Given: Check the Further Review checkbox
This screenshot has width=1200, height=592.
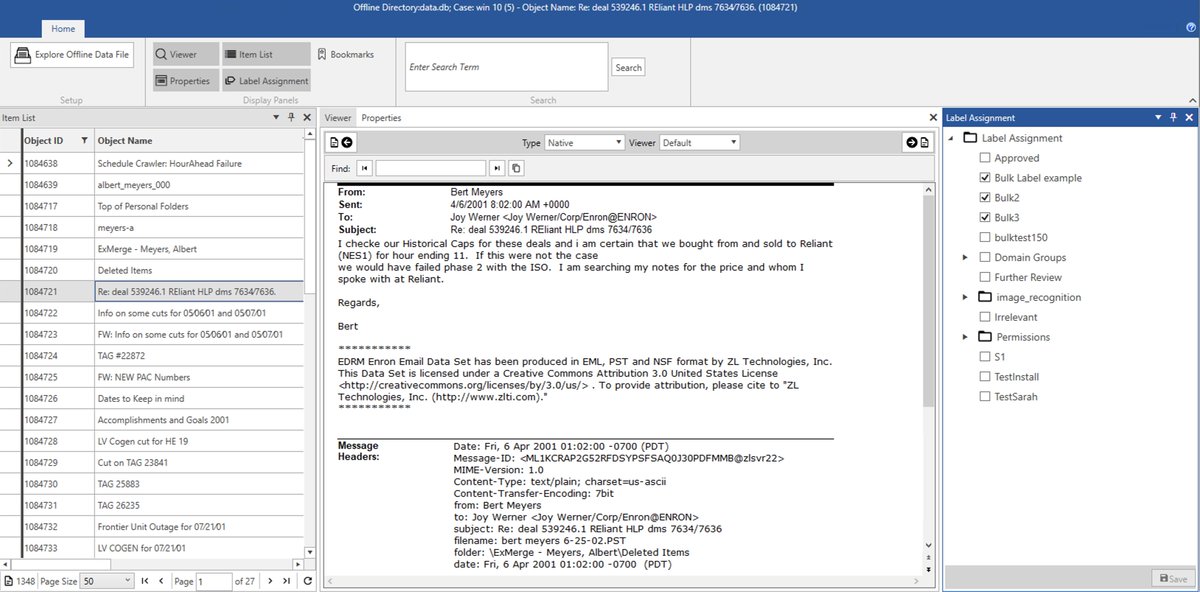Looking at the screenshot, I should coord(985,277).
